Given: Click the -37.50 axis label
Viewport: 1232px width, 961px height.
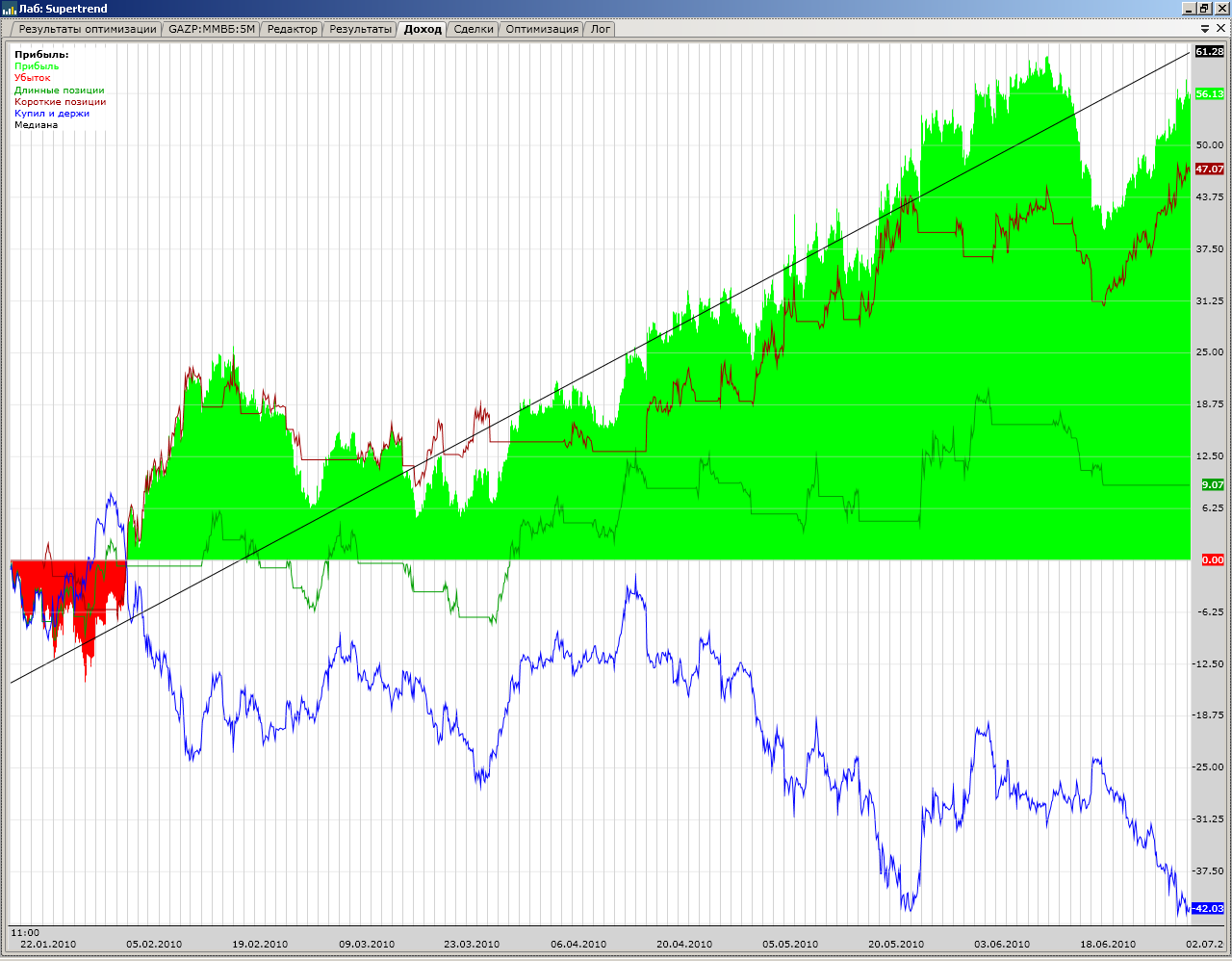Looking at the screenshot, I should pyautogui.click(x=1209, y=871).
